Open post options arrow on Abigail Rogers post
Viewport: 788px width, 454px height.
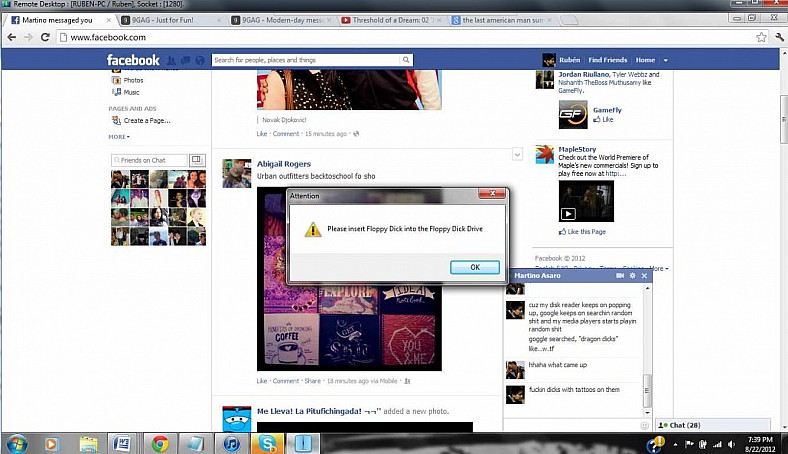[x=517, y=154]
